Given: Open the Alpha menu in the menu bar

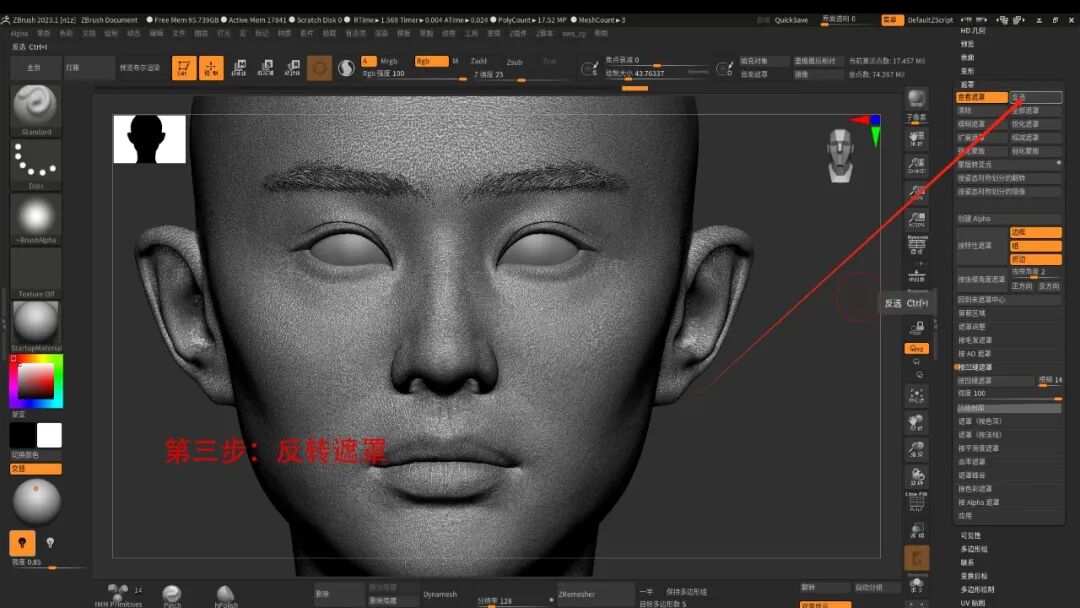Looking at the screenshot, I should [19, 33].
